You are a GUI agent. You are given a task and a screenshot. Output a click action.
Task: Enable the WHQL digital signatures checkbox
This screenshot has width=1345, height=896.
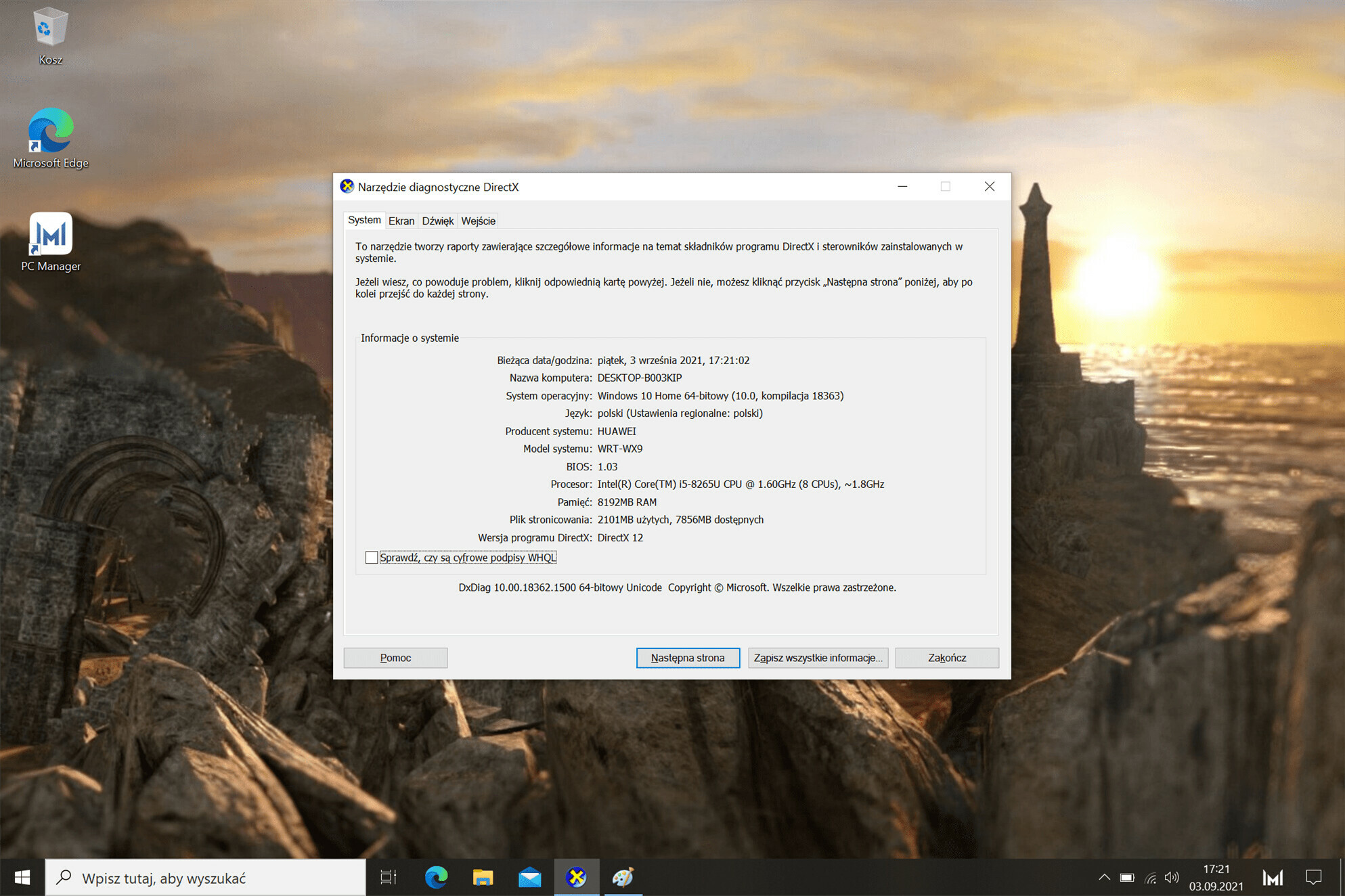click(372, 558)
